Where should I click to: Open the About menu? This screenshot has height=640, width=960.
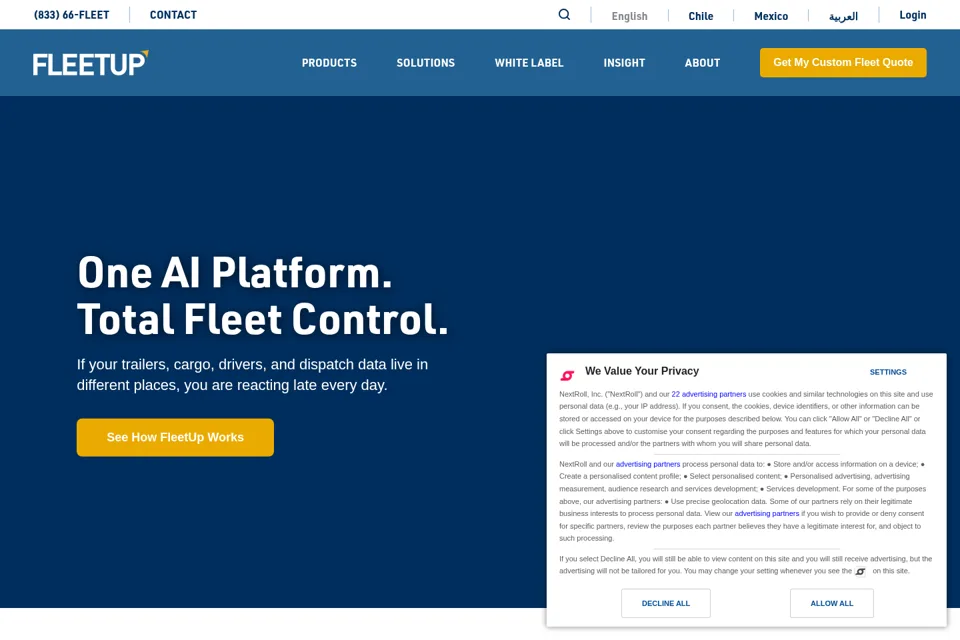point(702,62)
